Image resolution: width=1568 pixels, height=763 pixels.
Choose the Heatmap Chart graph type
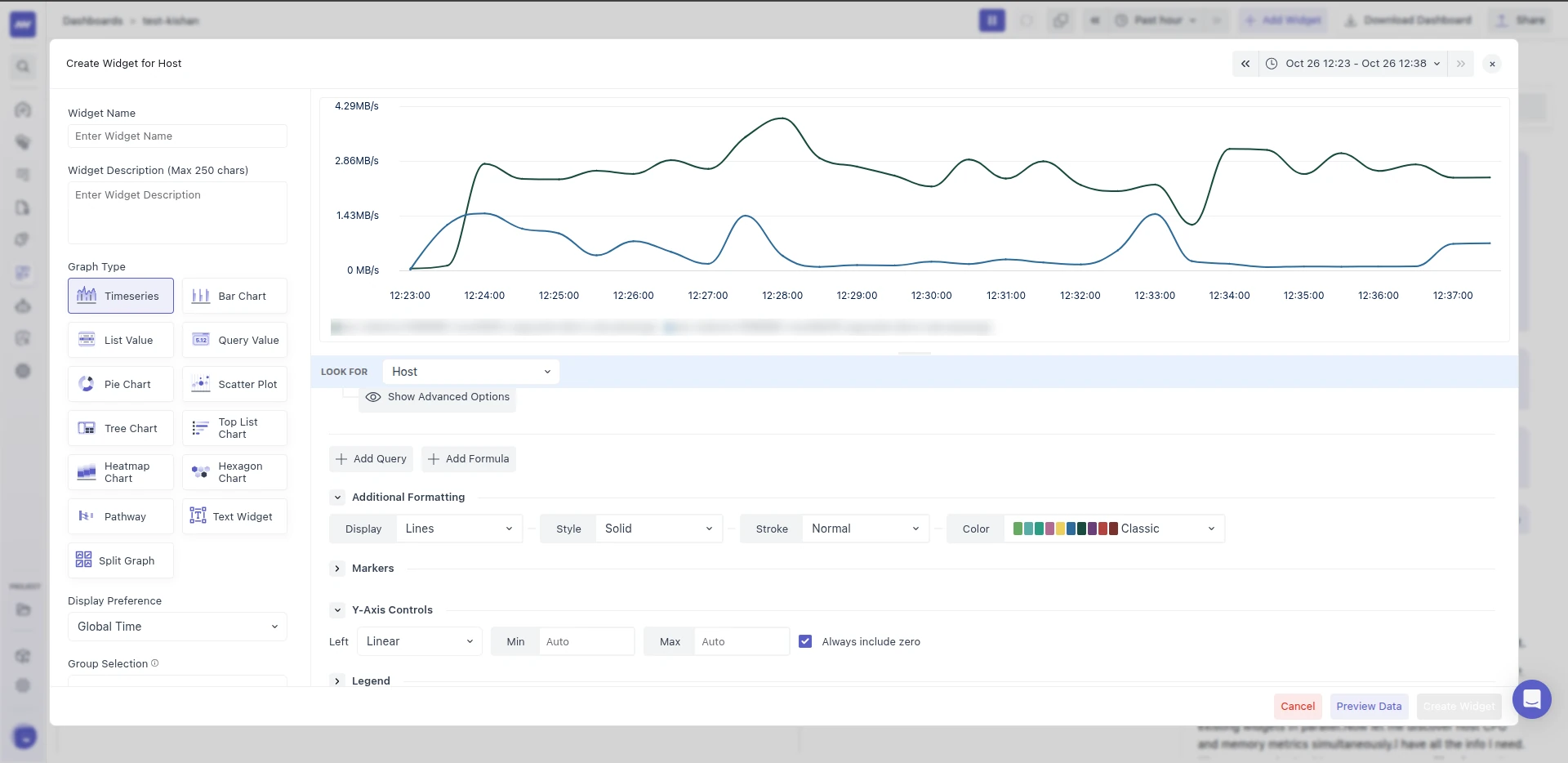click(x=121, y=472)
